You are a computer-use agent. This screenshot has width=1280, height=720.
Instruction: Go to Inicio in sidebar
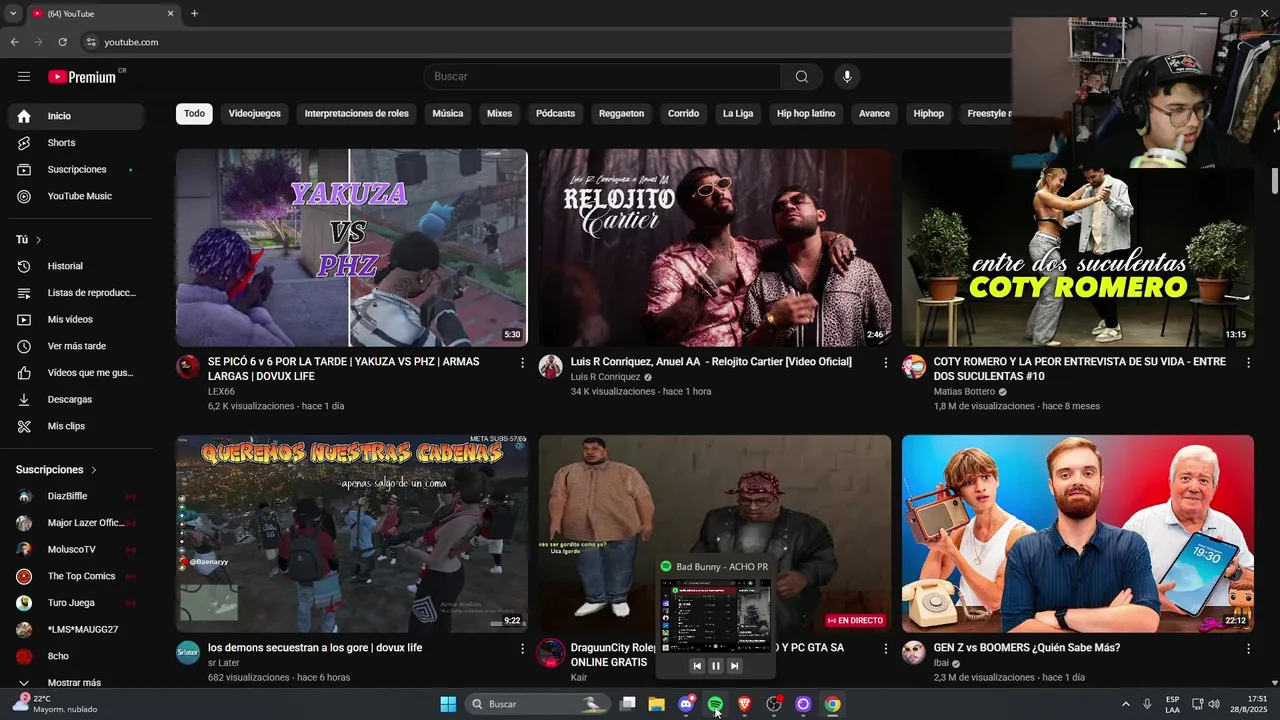click(x=75, y=116)
